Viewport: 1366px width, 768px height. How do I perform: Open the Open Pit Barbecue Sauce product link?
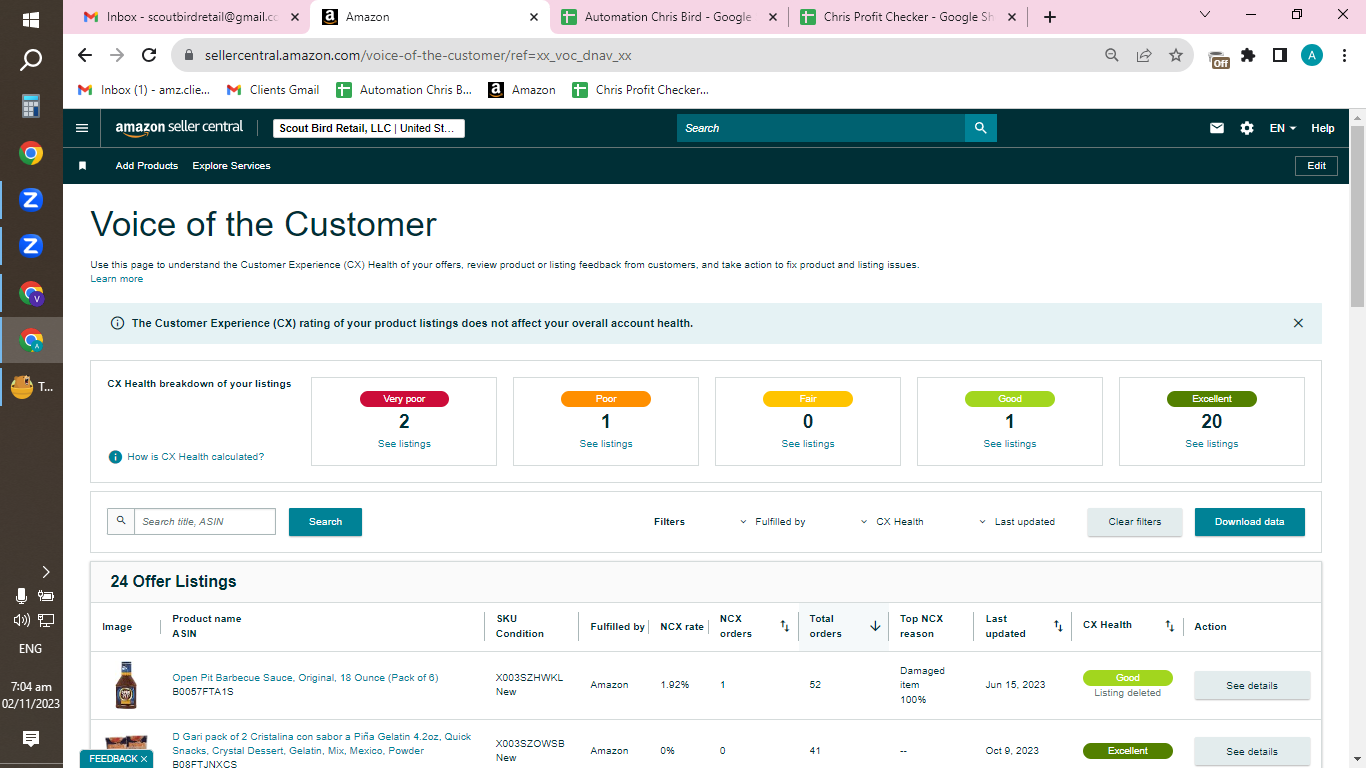pyautogui.click(x=305, y=678)
